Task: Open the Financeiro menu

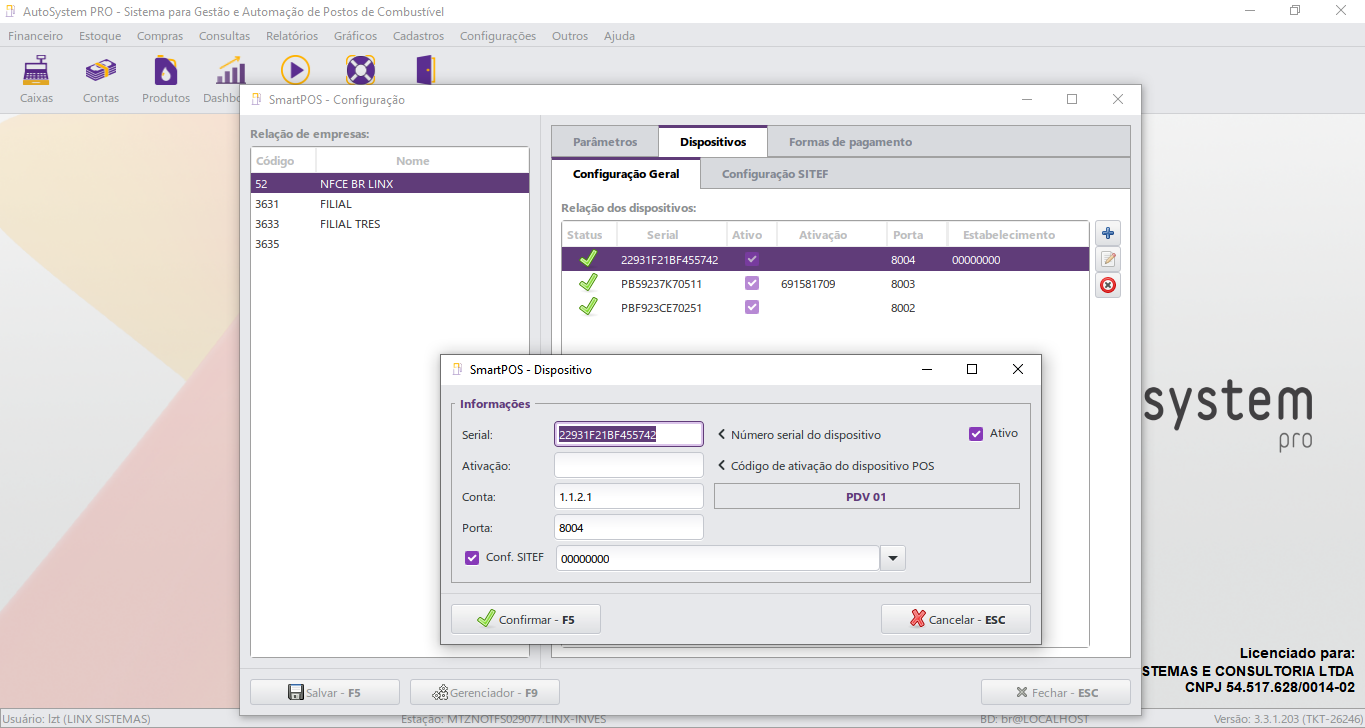Action: [x=35, y=36]
